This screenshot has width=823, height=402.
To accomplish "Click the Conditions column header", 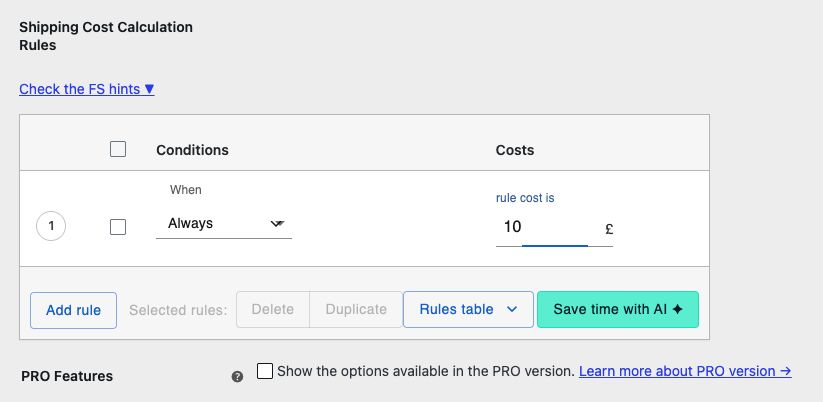I will tap(192, 150).
